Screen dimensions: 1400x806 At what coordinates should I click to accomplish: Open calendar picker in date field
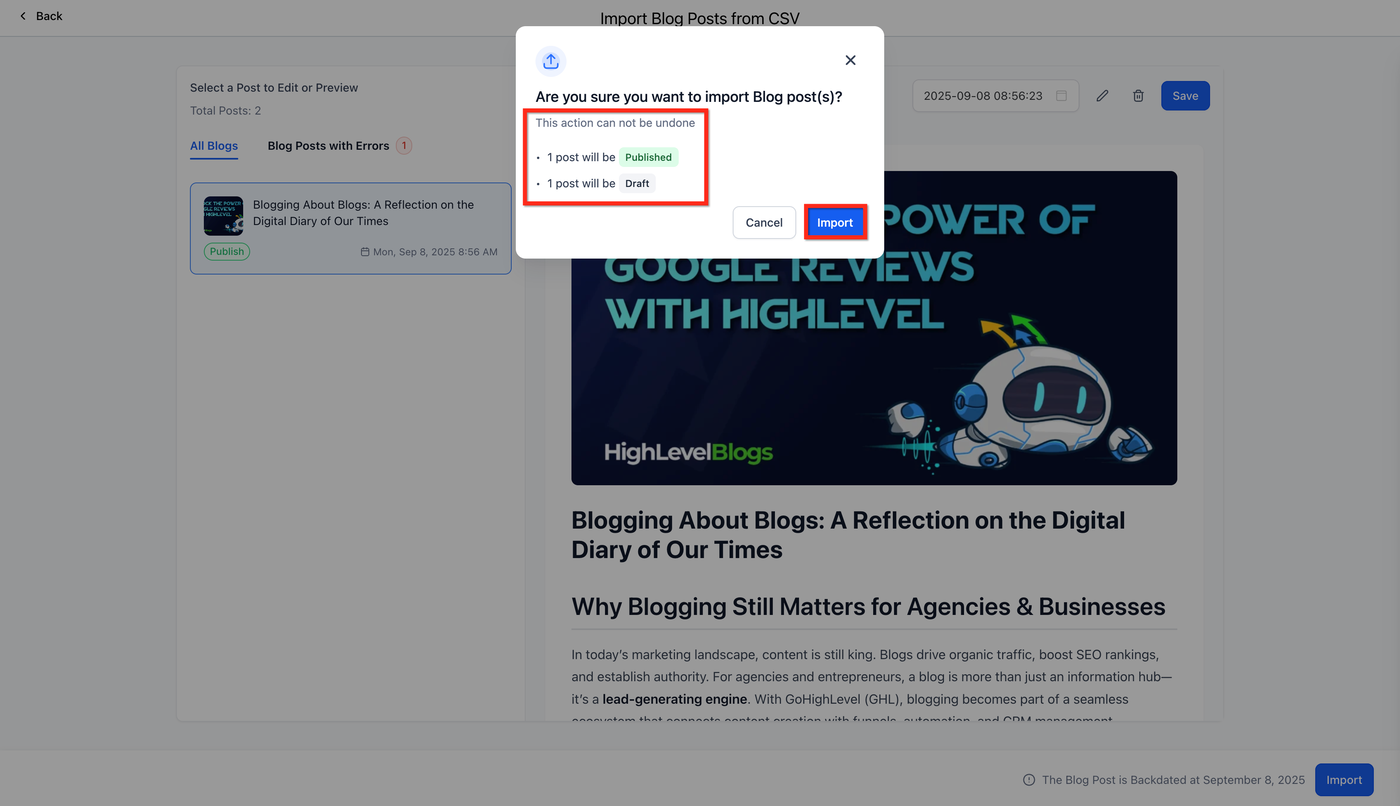tap(1061, 96)
